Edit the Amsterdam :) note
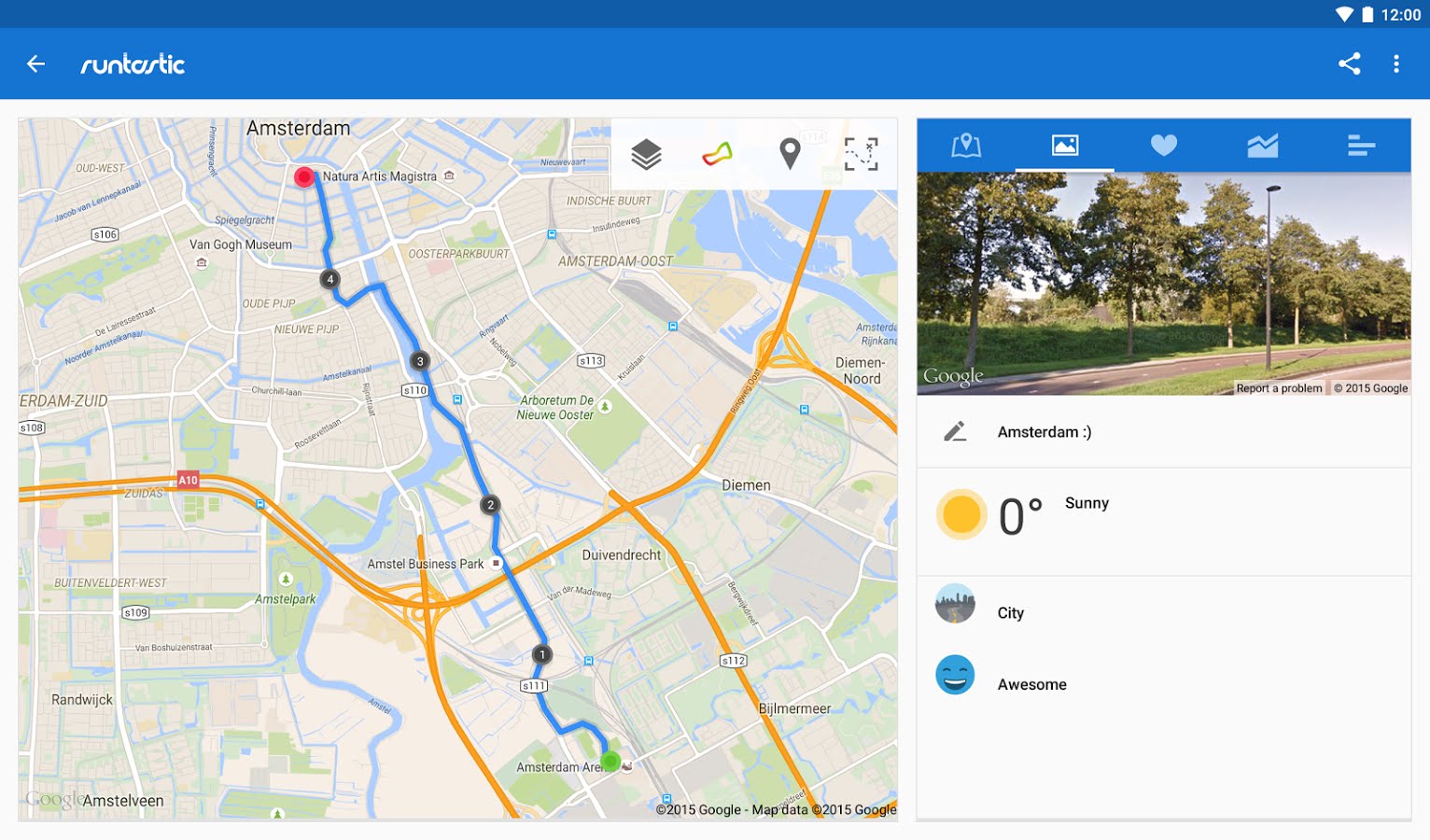 coord(955,431)
